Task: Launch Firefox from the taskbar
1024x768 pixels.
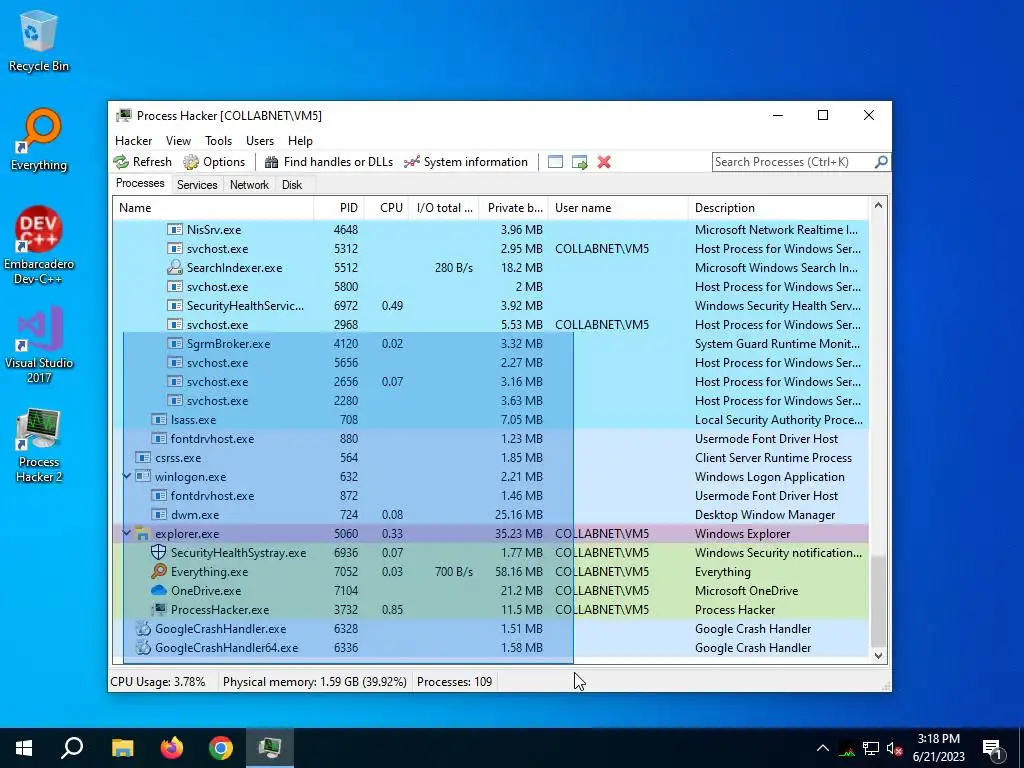Action: click(x=172, y=748)
